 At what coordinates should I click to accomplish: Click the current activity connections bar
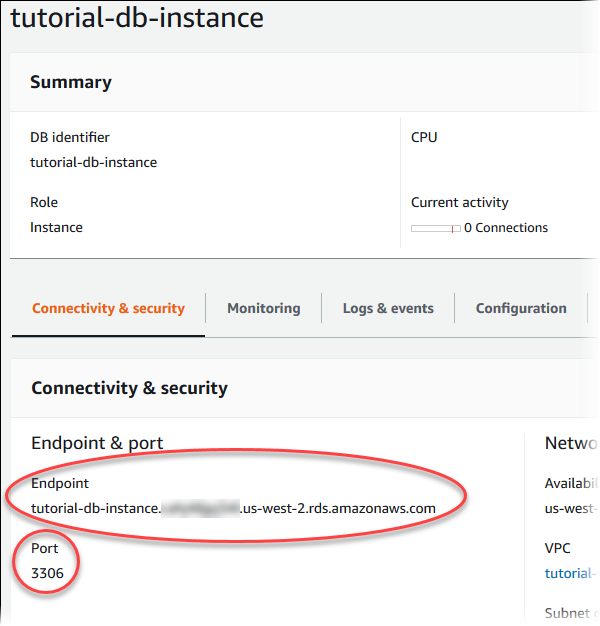436,228
